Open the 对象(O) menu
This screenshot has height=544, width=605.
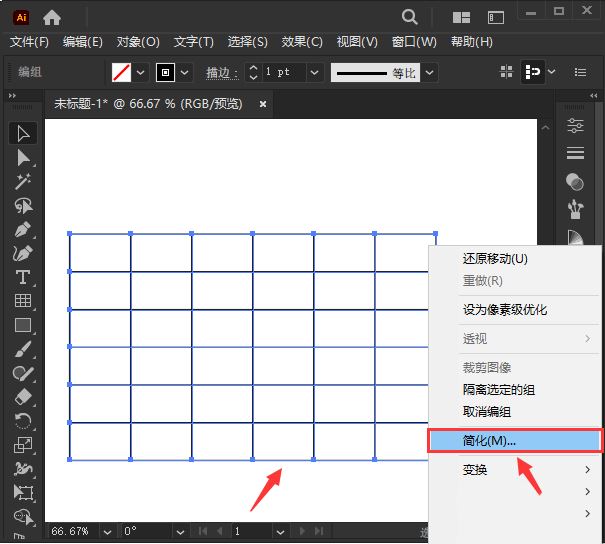[x=138, y=42]
